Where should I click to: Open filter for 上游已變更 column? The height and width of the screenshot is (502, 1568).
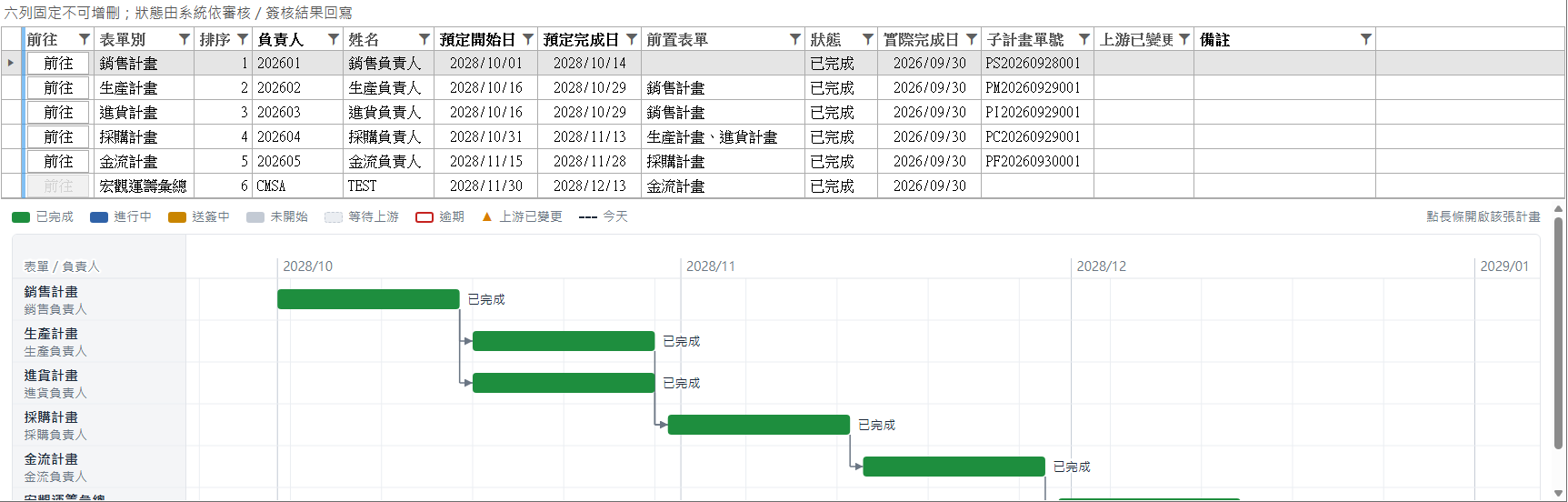pos(1184,39)
